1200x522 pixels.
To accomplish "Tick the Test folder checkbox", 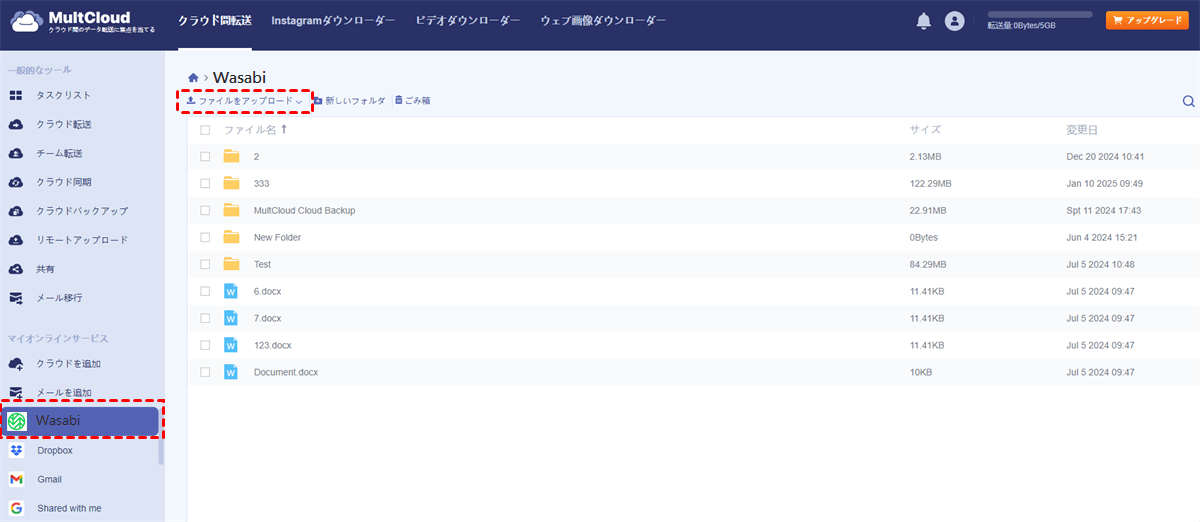I will pyautogui.click(x=205, y=264).
